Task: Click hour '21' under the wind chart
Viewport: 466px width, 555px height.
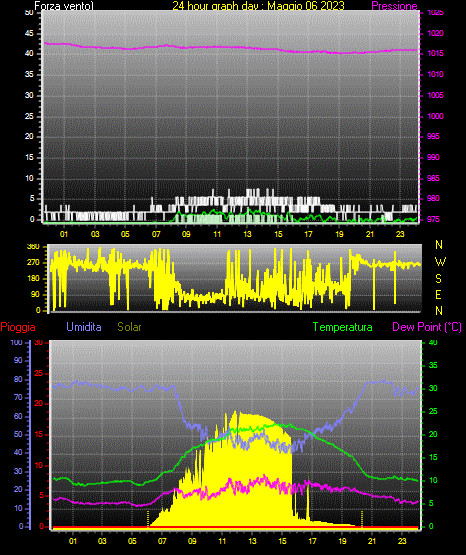Action: [370, 234]
